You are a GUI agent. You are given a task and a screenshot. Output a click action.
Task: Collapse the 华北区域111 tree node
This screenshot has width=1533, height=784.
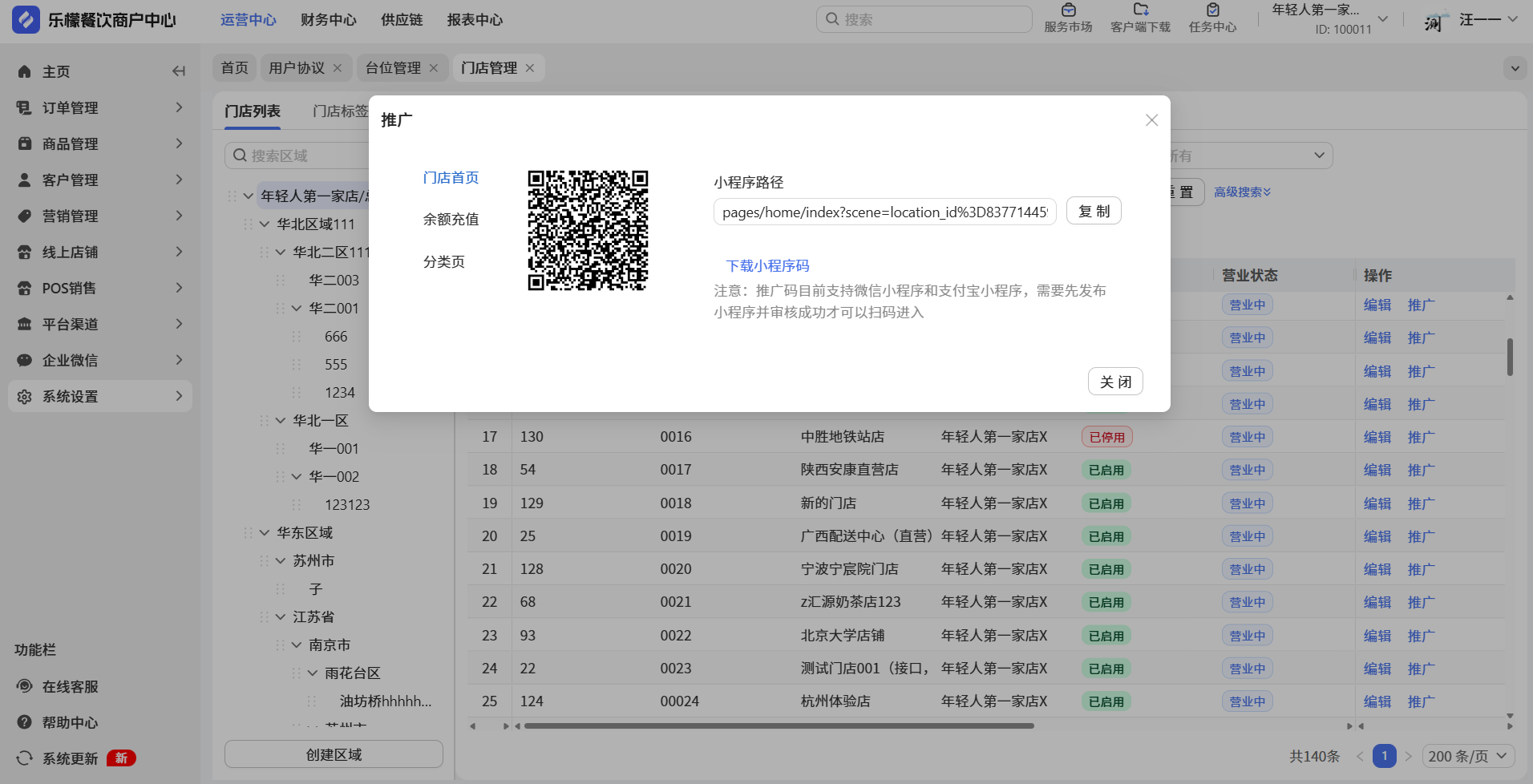click(x=265, y=224)
